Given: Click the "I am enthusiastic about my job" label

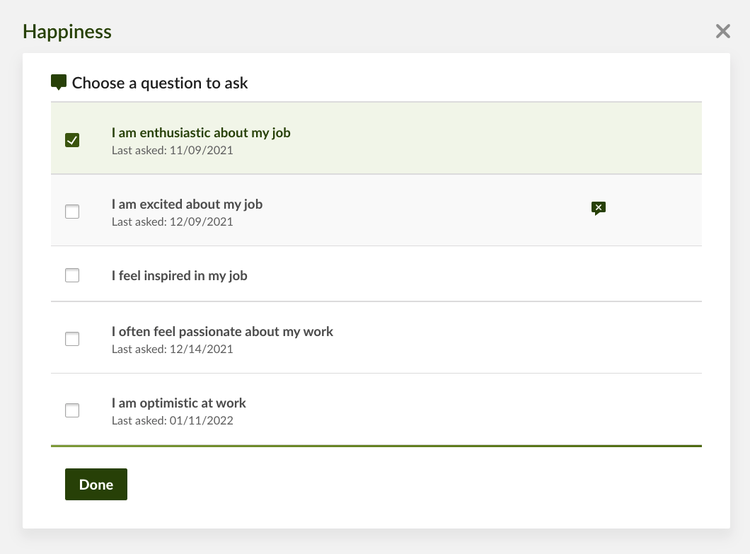Looking at the screenshot, I should click(201, 133).
